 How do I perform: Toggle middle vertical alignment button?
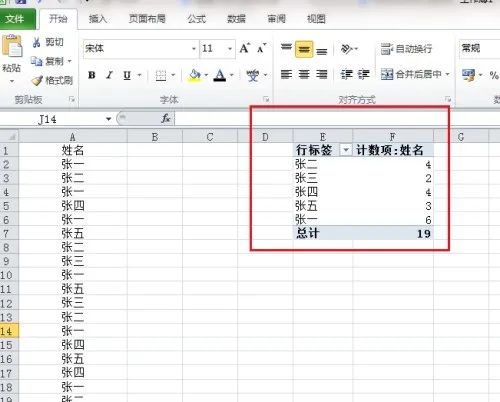pyautogui.click(x=304, y=49)
